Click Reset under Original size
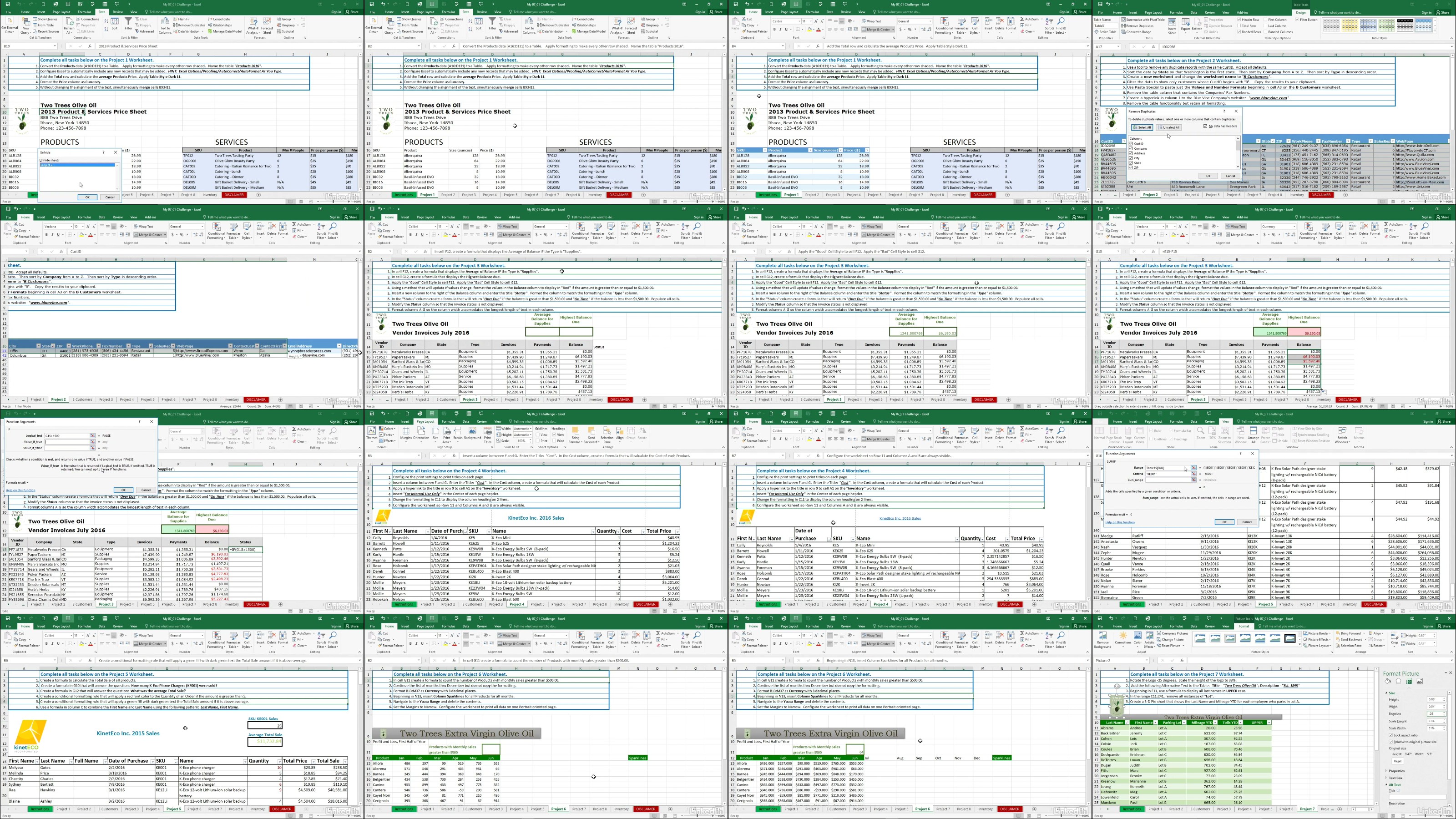 [x=1397, y=761]
